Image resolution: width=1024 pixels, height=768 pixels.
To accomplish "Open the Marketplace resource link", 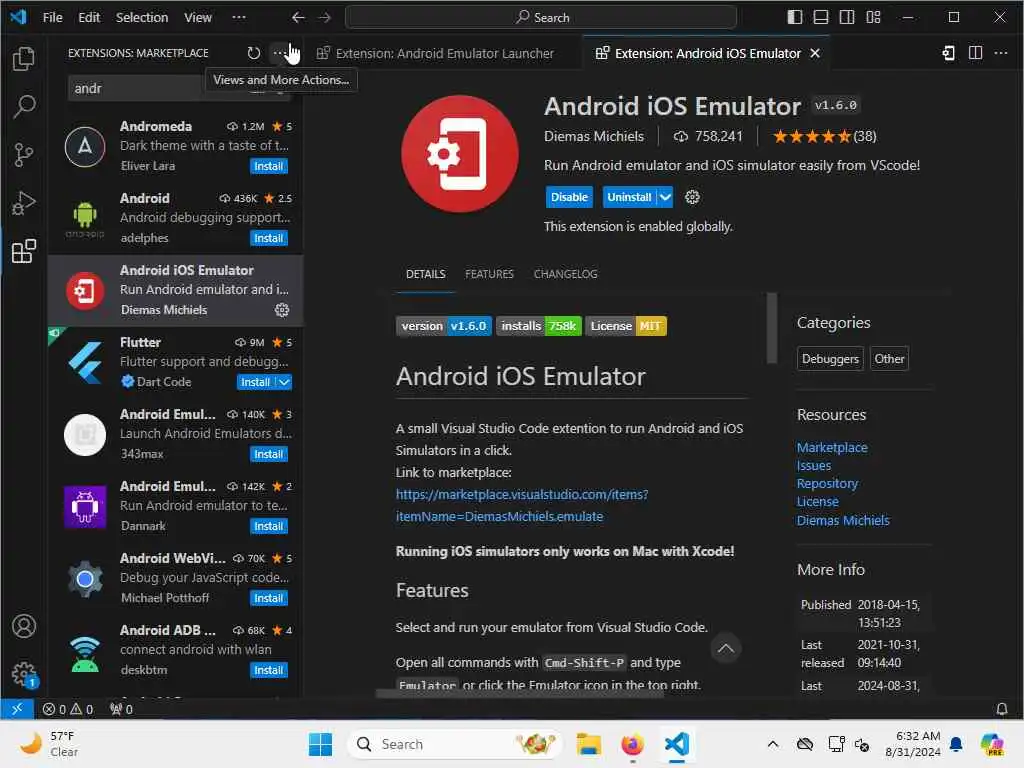I will [x=832, y=448].
